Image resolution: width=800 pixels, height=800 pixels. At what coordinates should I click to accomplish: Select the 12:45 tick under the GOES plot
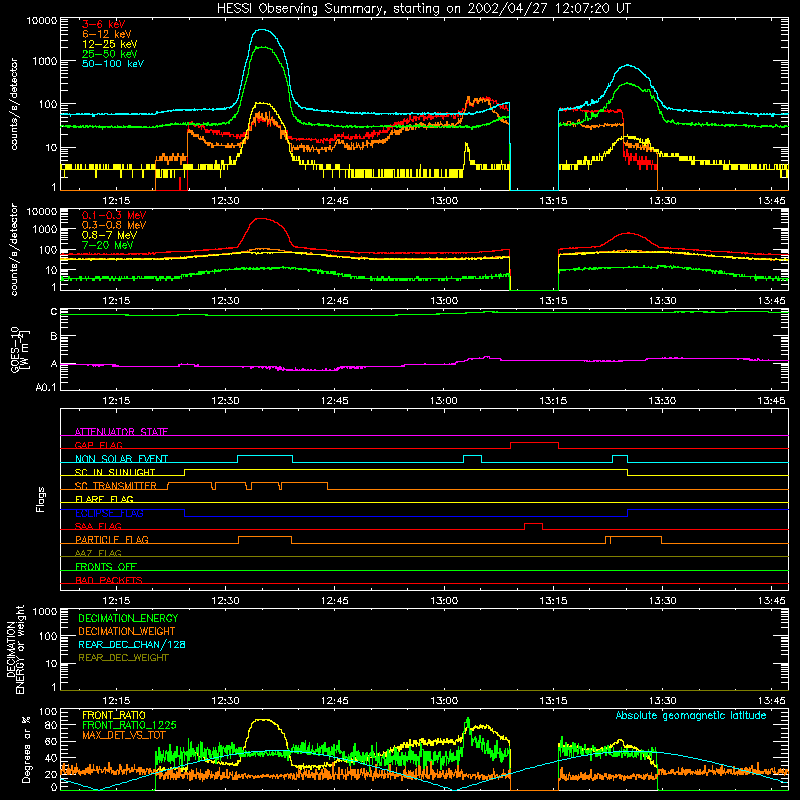pyautogui.click(x=335, y=401)
